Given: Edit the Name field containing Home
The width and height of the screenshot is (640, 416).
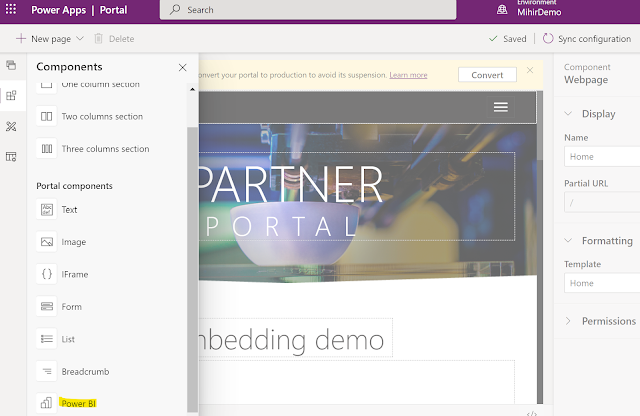Looking at the screenshot, I should [602, 157].
